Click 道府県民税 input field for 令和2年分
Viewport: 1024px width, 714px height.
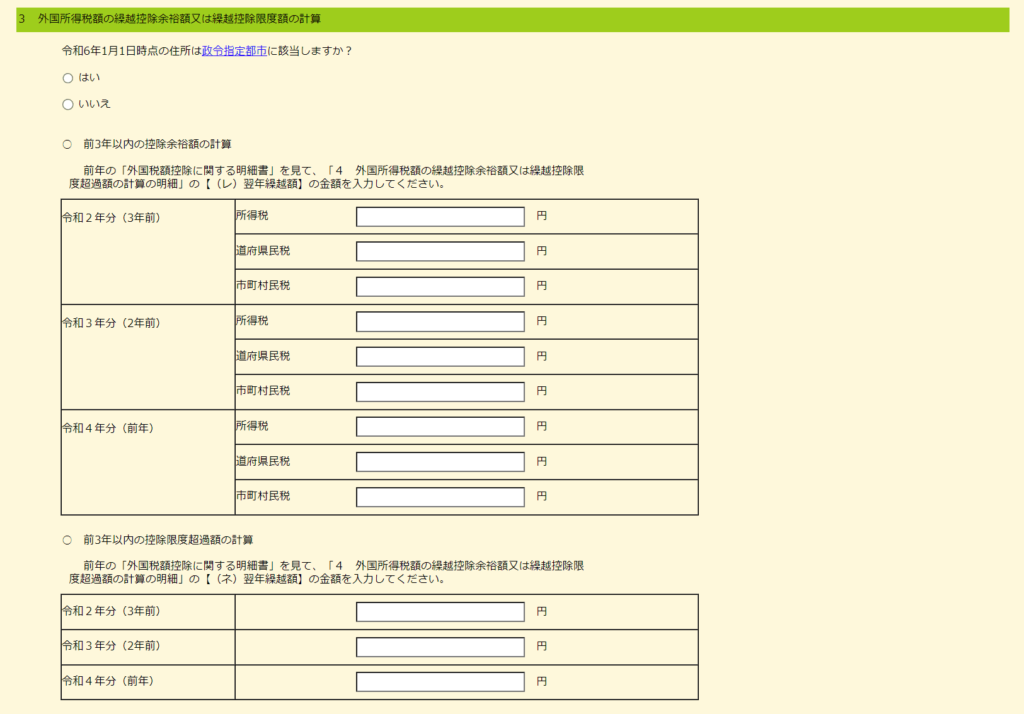pos(440,252)
